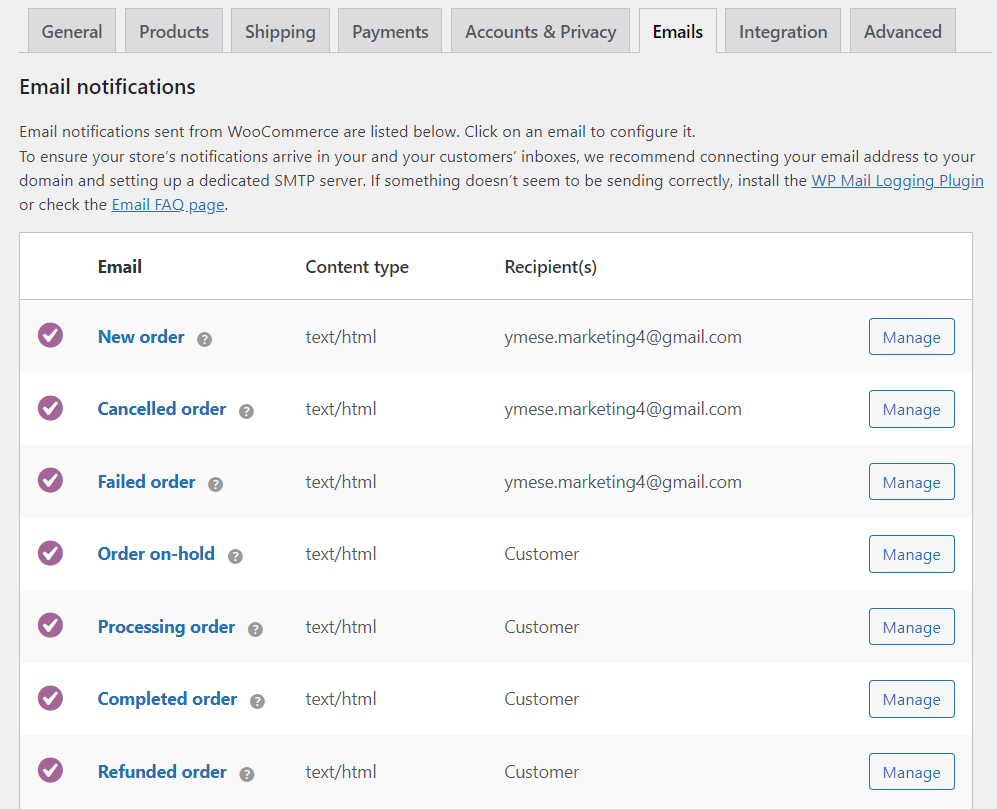Click Manage for Refunded order
Viewport: 997px width, 809px height.
coord(912,771)
